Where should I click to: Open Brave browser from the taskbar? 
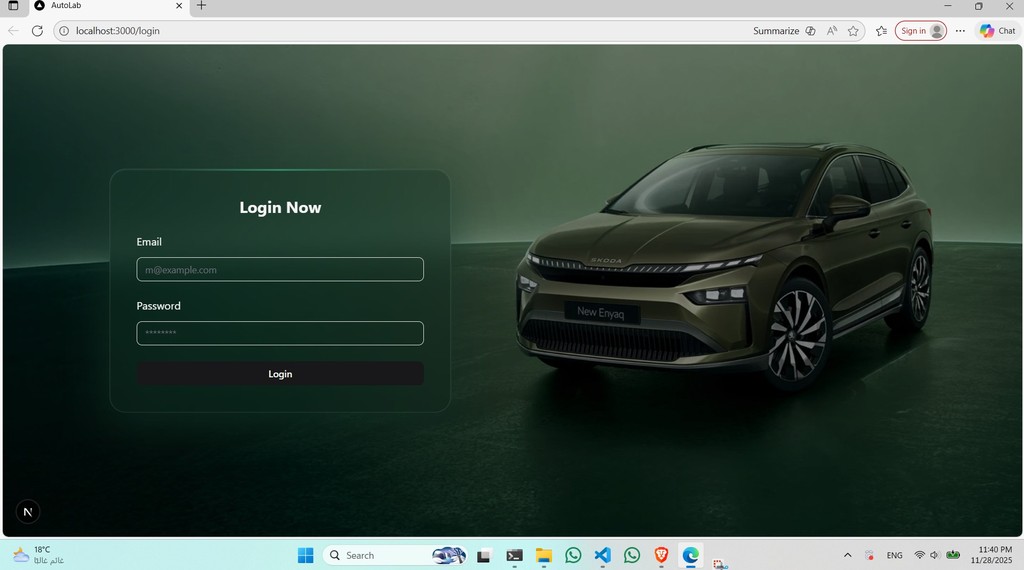point(661,556)
